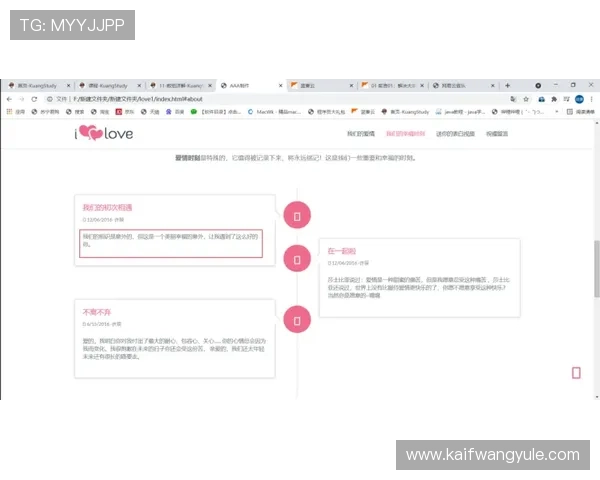The image size is (600, 480).
Task: Click the scrollbar down arrow
Action: [597, 397]
